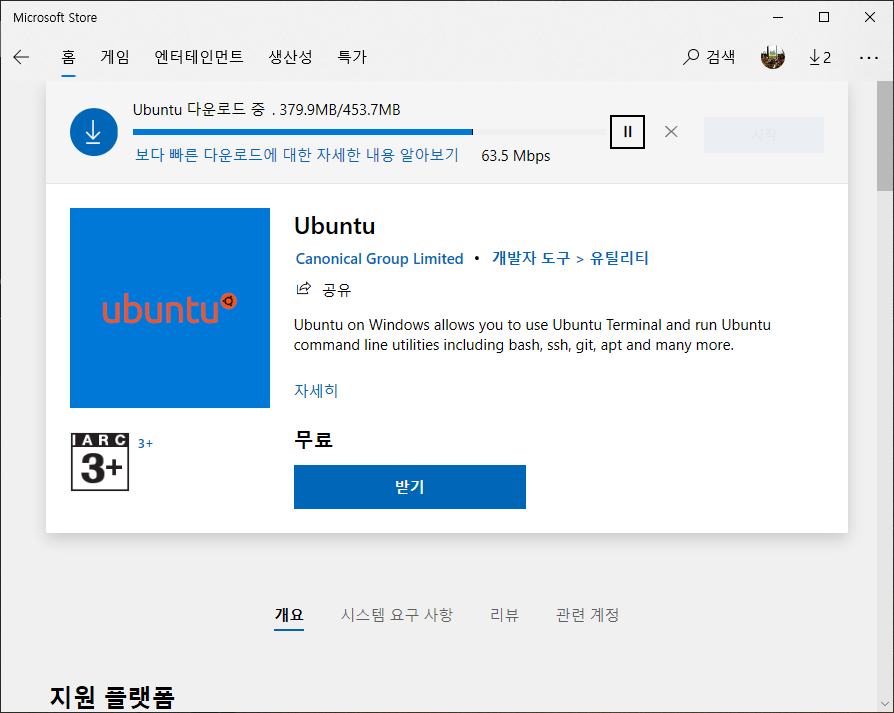Select the 생산성 tab
The height and width of the screenshot is (713, 894).
point(290,57)
